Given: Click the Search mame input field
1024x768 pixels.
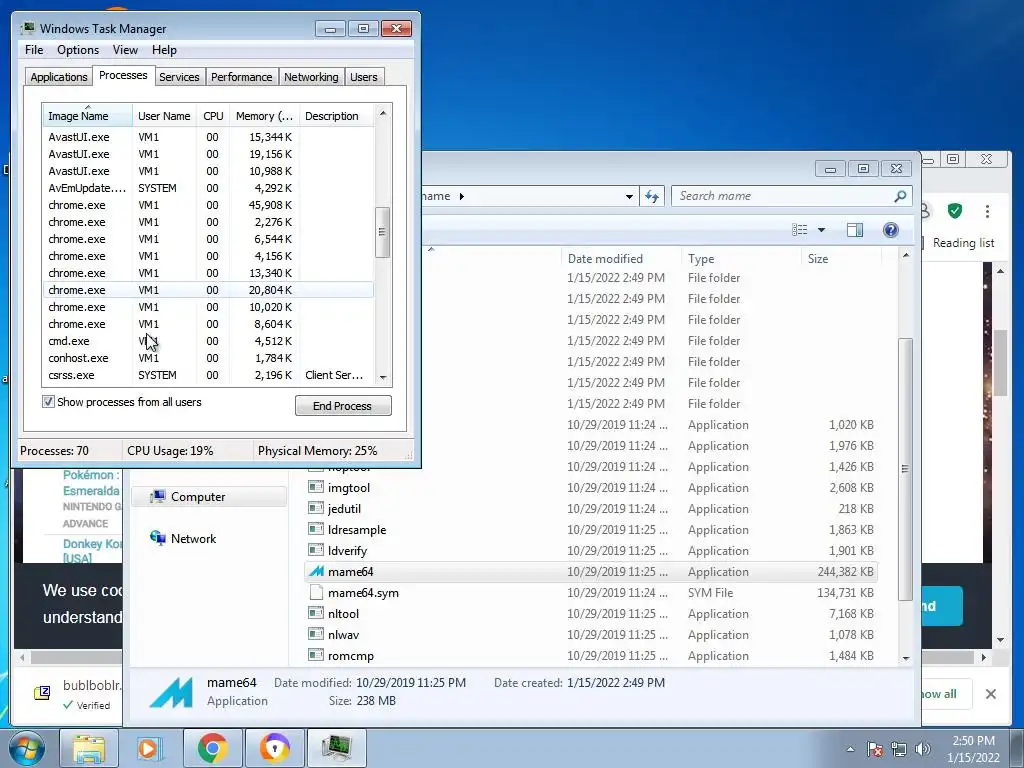Looking at the screenshot, I should tap(792, 196).
